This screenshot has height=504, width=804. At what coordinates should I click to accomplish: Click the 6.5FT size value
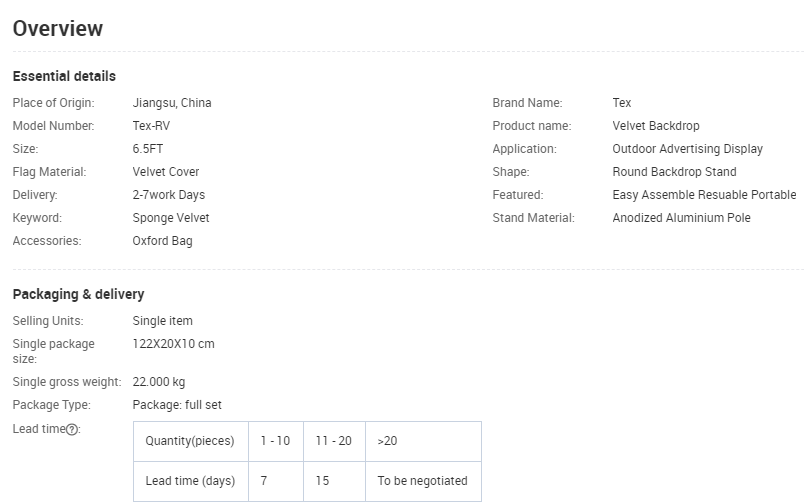point(148,149)
